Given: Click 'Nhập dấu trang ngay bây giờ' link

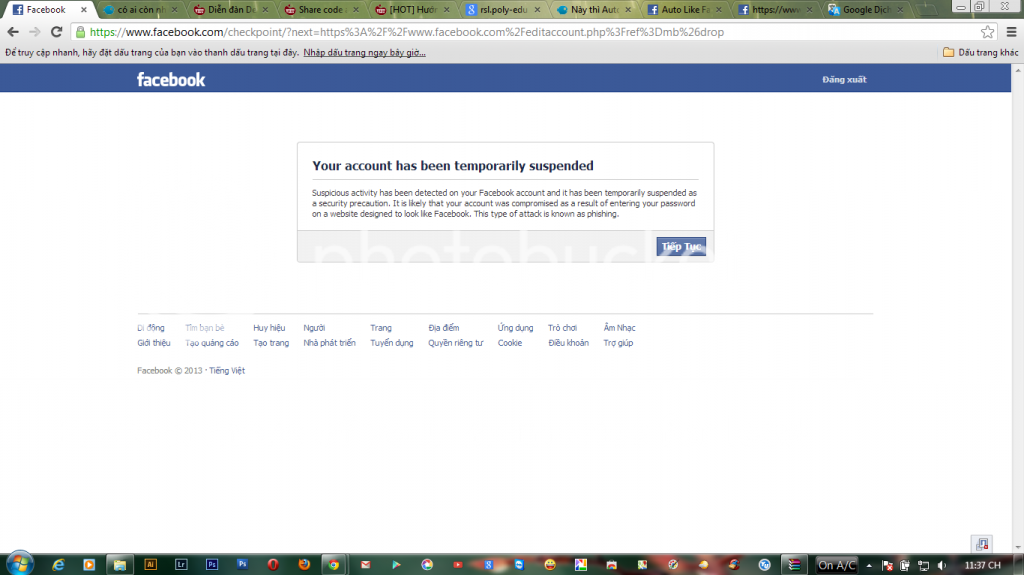Looking at the screenshot, I should pyautogui.click(x=364, y=52).
